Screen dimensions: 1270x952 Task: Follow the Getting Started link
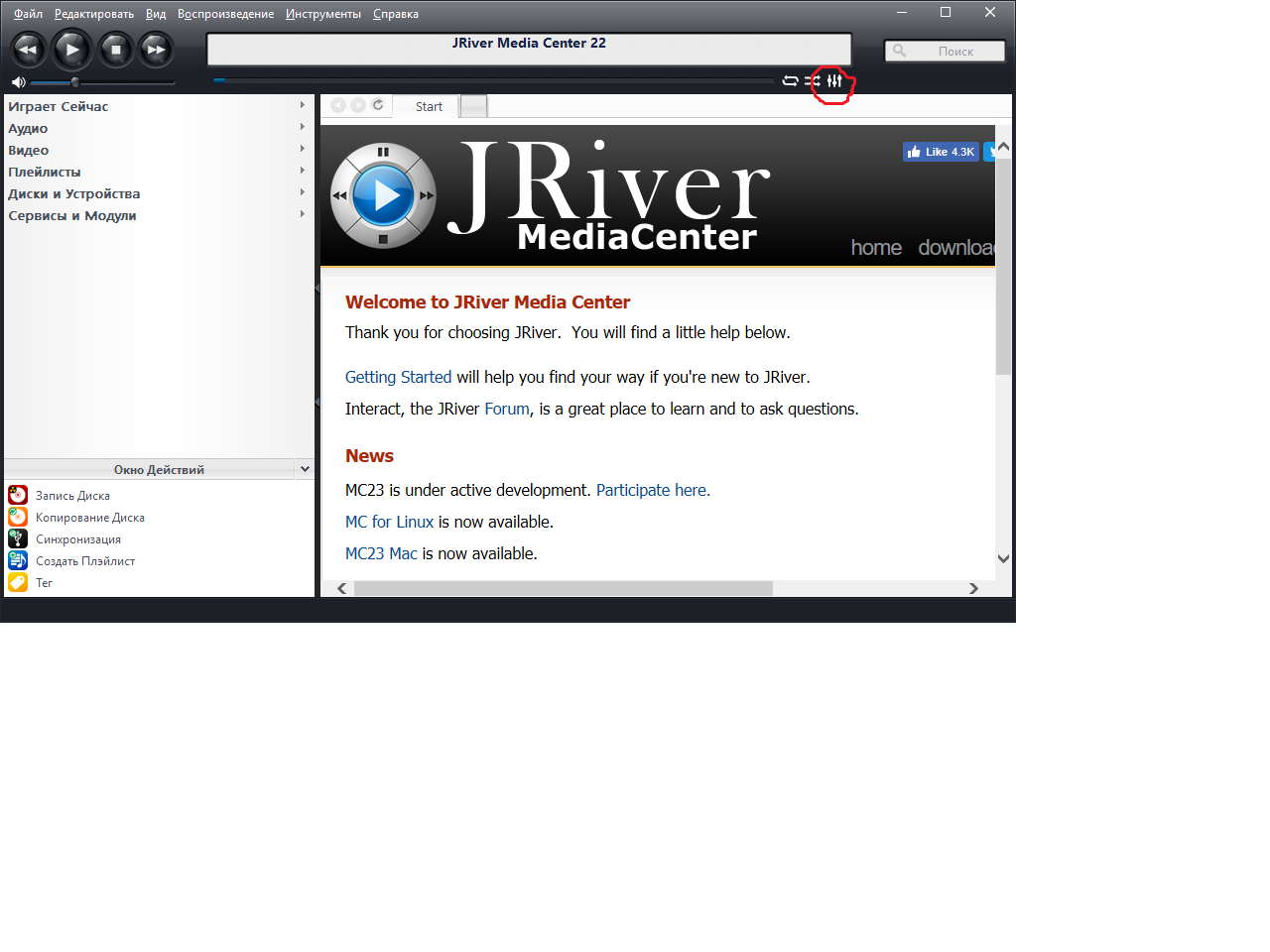(398, 377)
